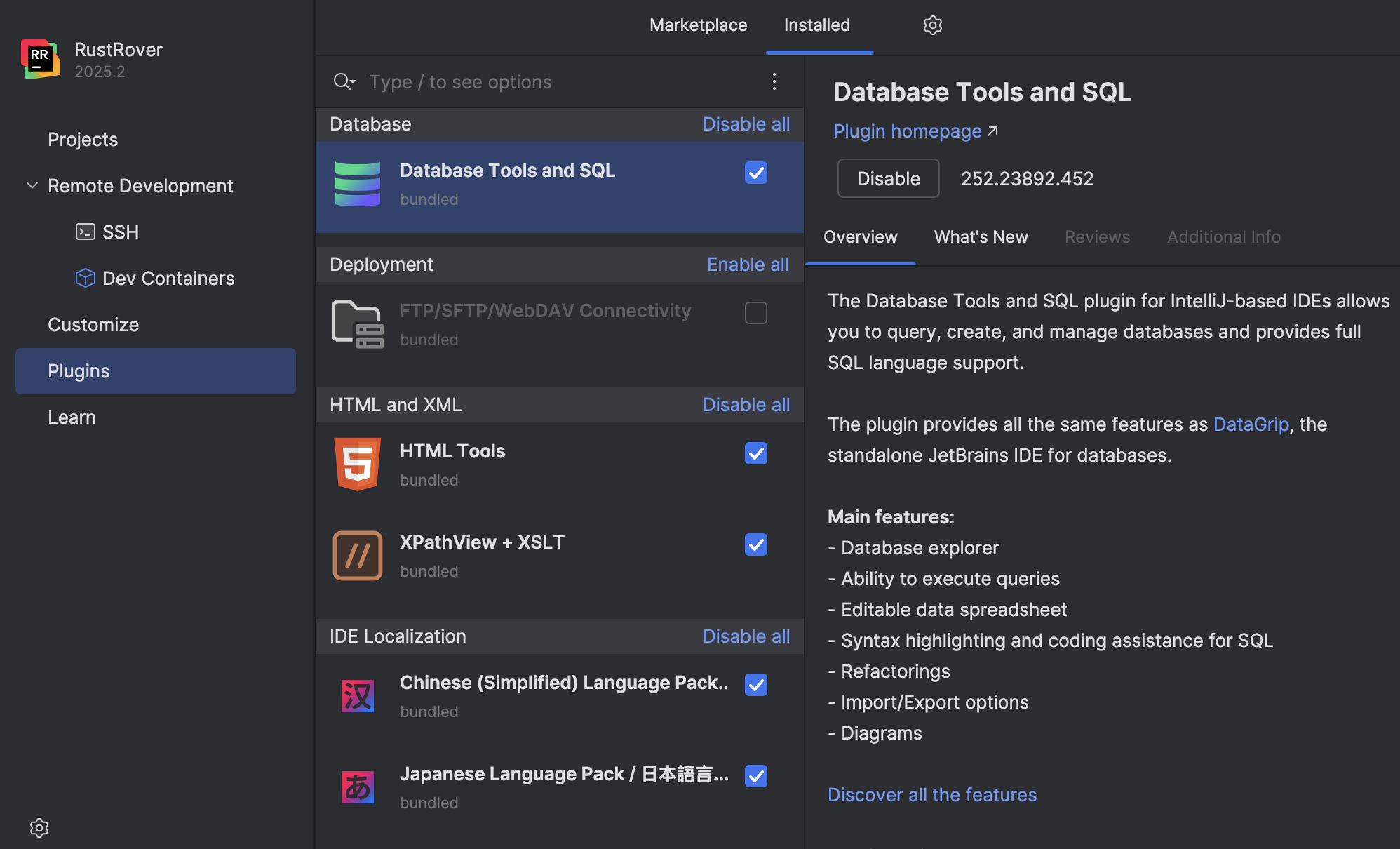Image resolution: width=1400 pixels, height=849 pixels.
Task: Open search options dropdown magnifier
Action: point(344,81)
